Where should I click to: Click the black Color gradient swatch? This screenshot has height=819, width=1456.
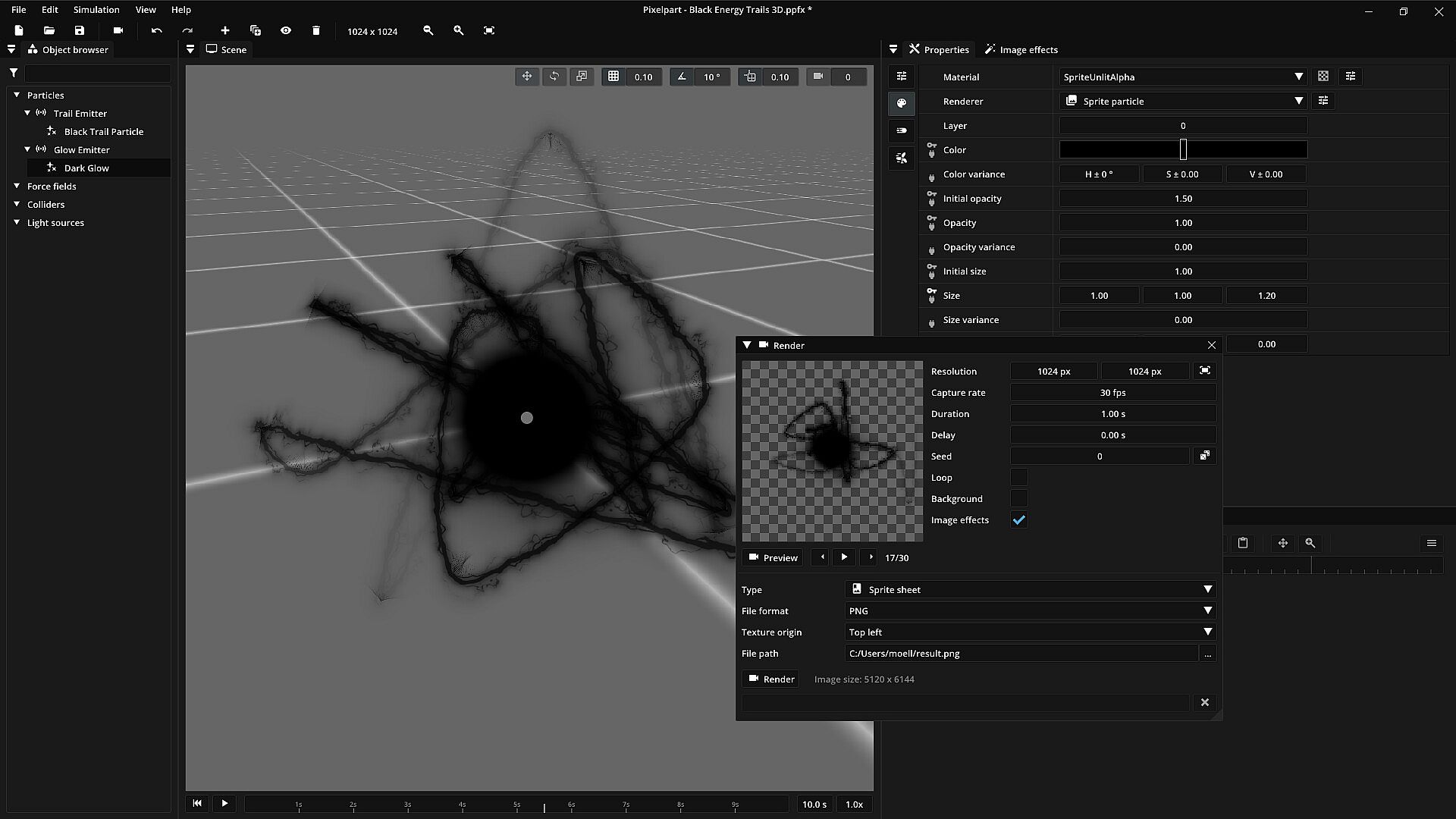1122,149
